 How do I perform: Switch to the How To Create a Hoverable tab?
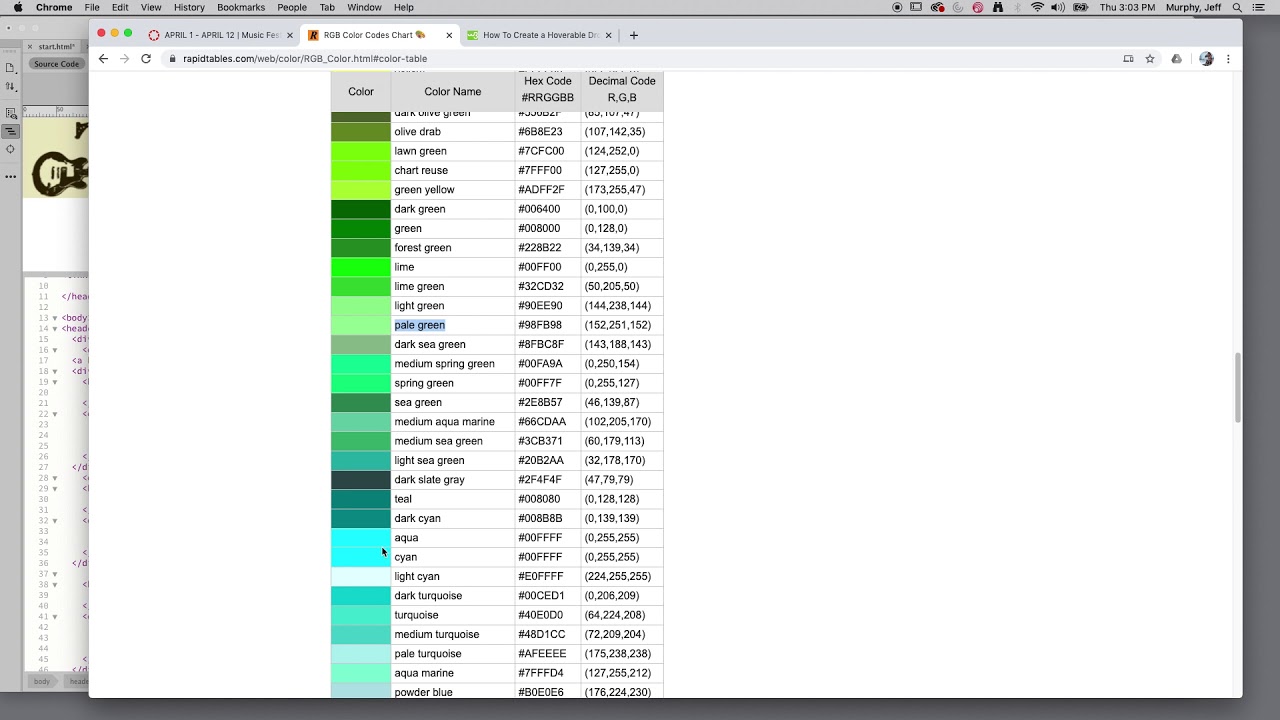(538, 35)
